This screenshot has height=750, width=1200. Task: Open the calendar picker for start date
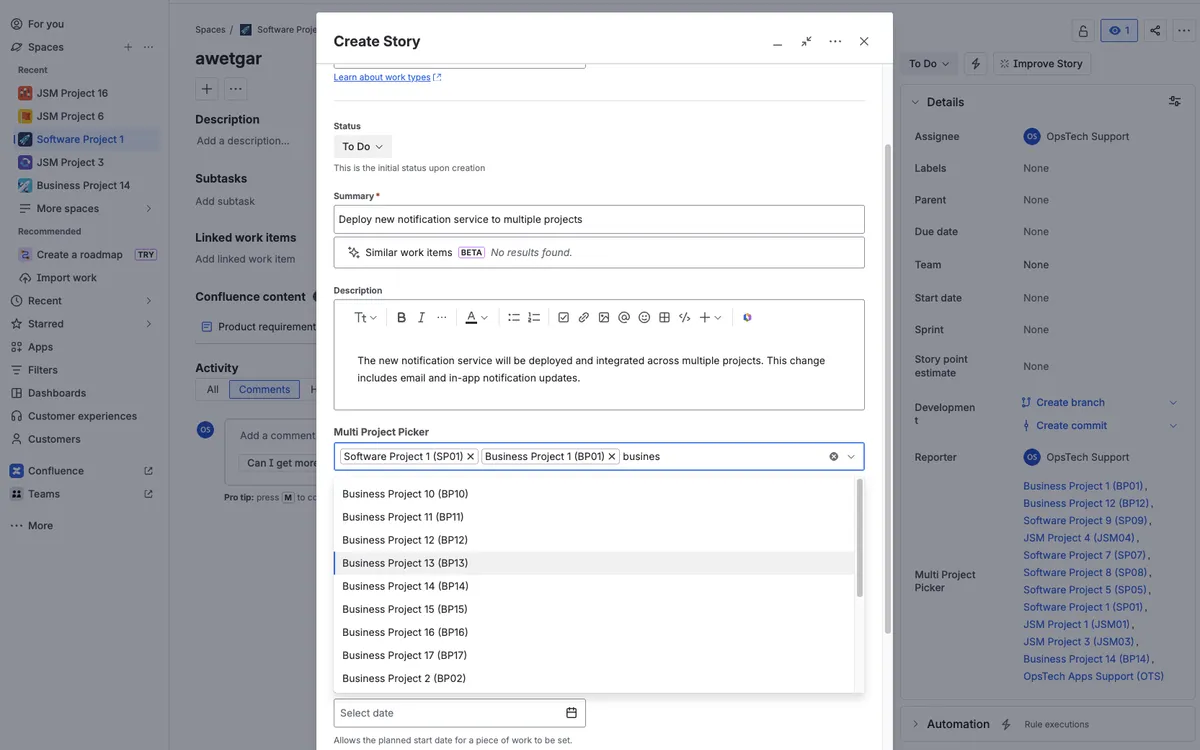[572, 713]
